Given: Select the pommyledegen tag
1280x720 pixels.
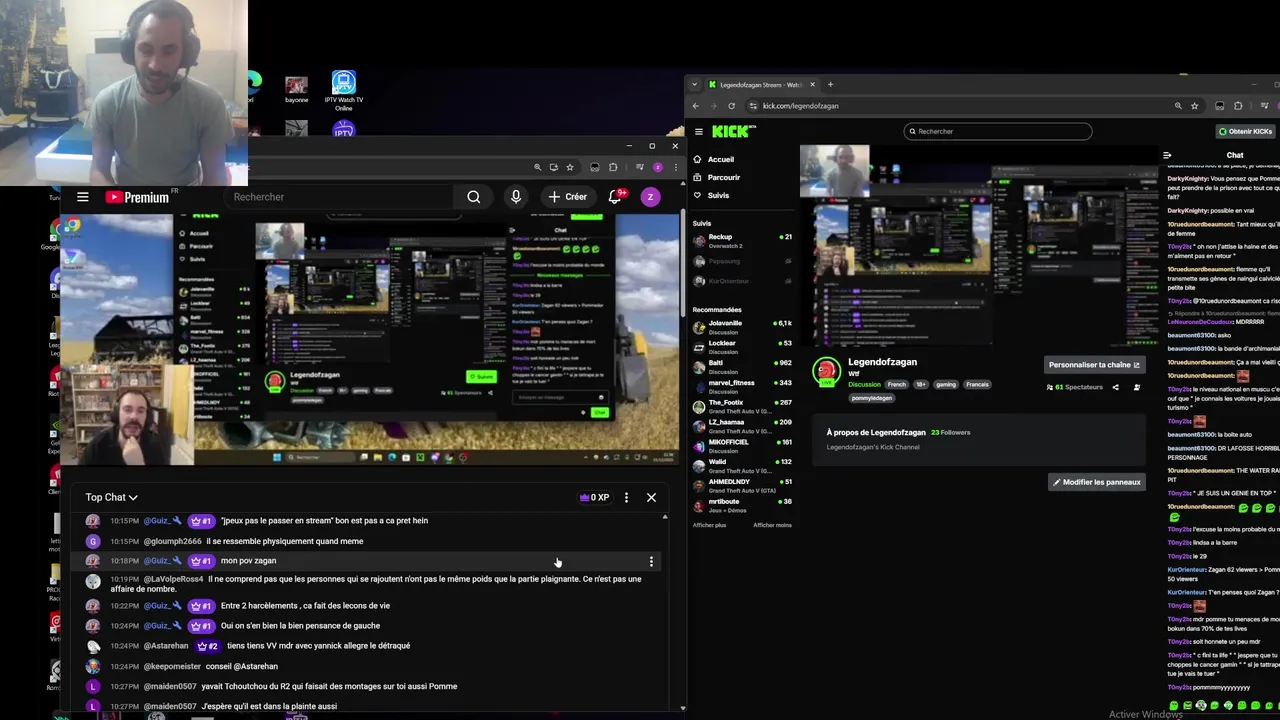Looking at the screenshot, I should tap(871, 398).
